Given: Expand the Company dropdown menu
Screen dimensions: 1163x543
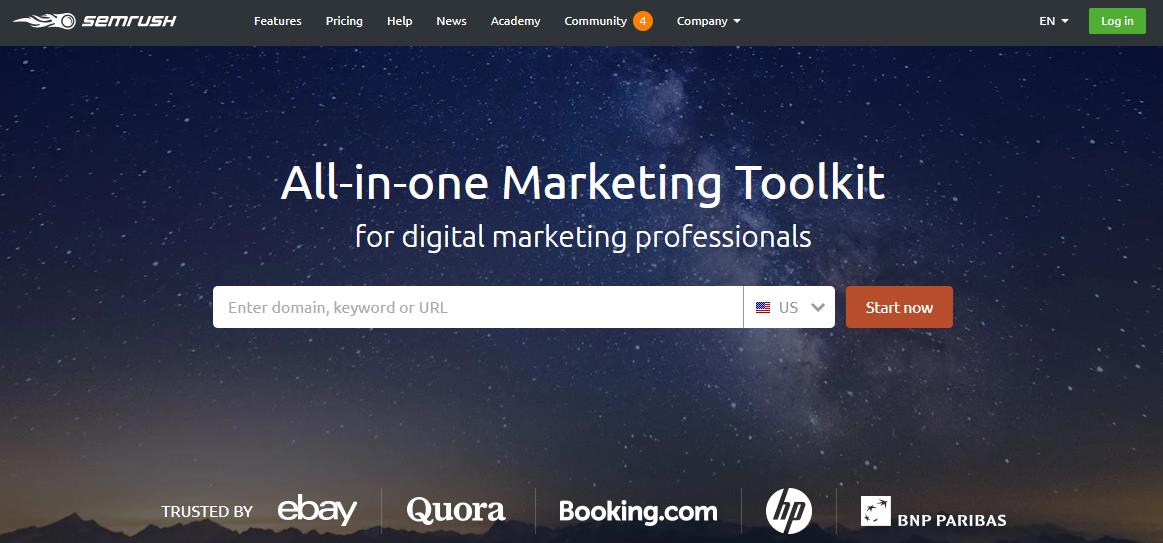Looking at the screenshot, I should (x=708, y=21).
